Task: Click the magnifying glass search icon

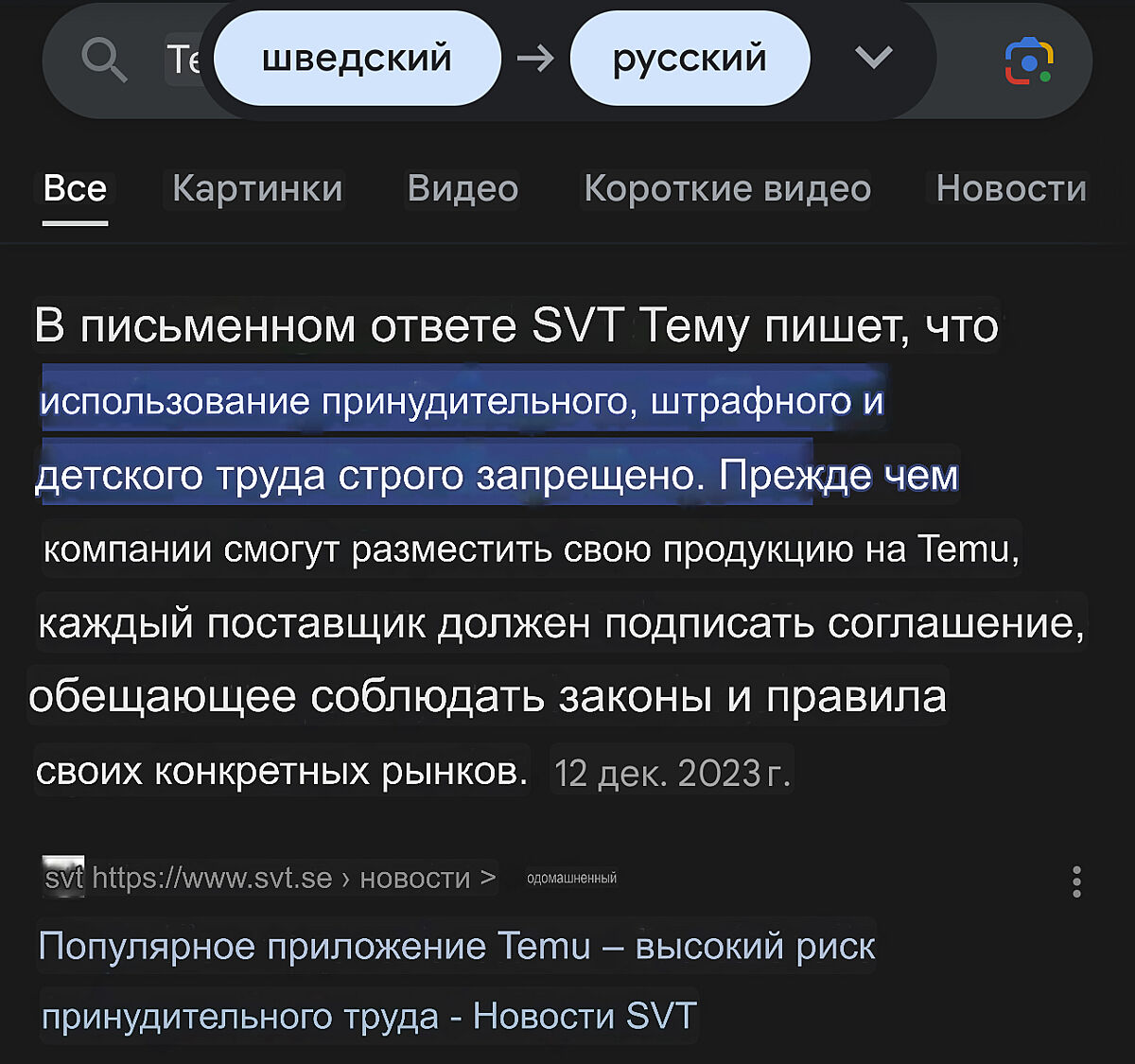Action: tap(104, 60)
